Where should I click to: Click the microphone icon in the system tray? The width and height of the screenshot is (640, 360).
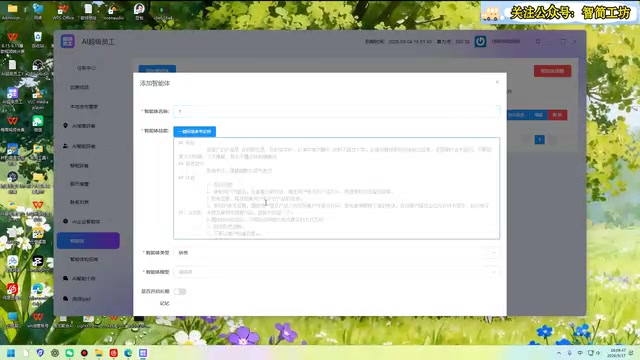click(x=569, y=353)
